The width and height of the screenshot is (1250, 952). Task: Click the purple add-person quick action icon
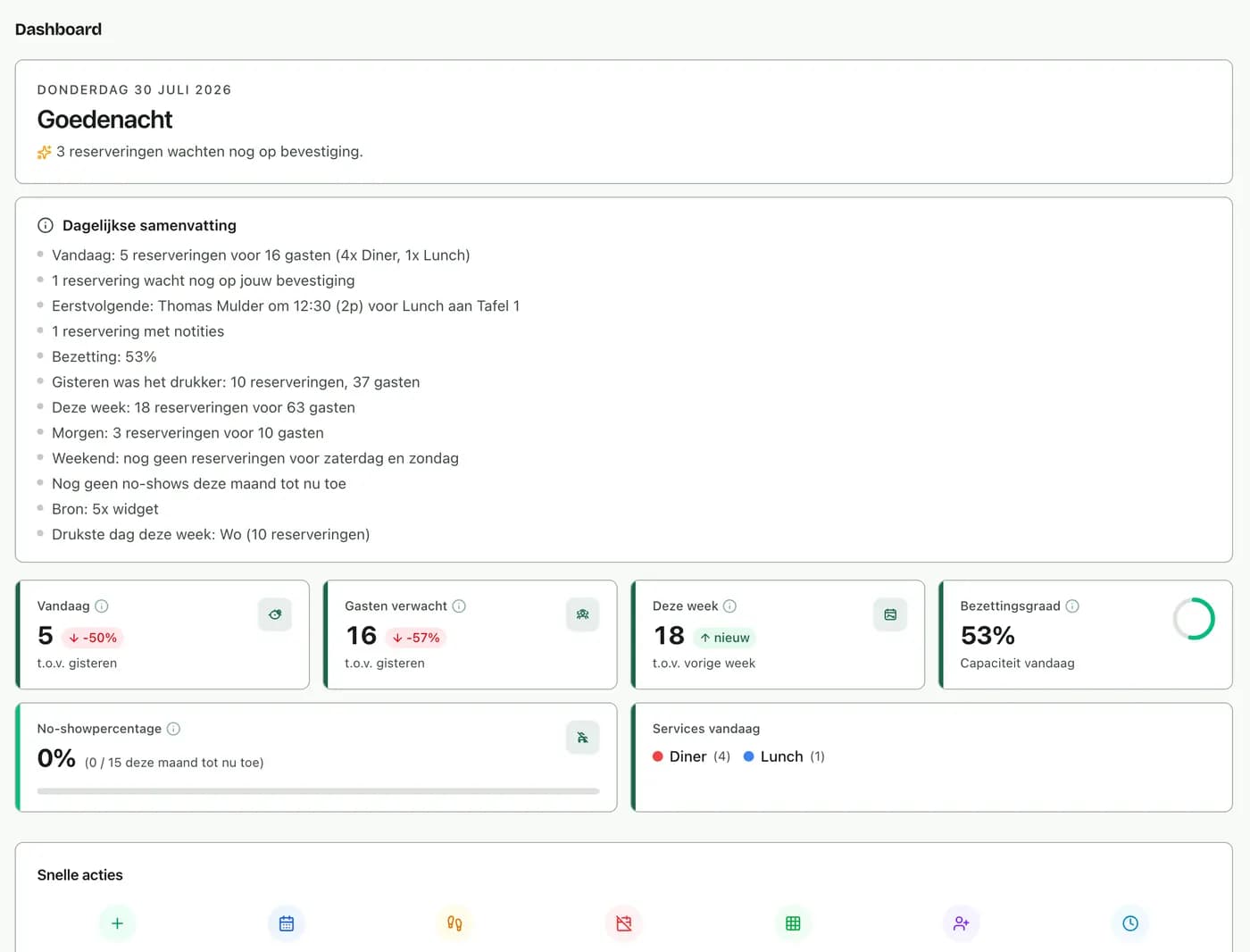(x=962, y=923)
